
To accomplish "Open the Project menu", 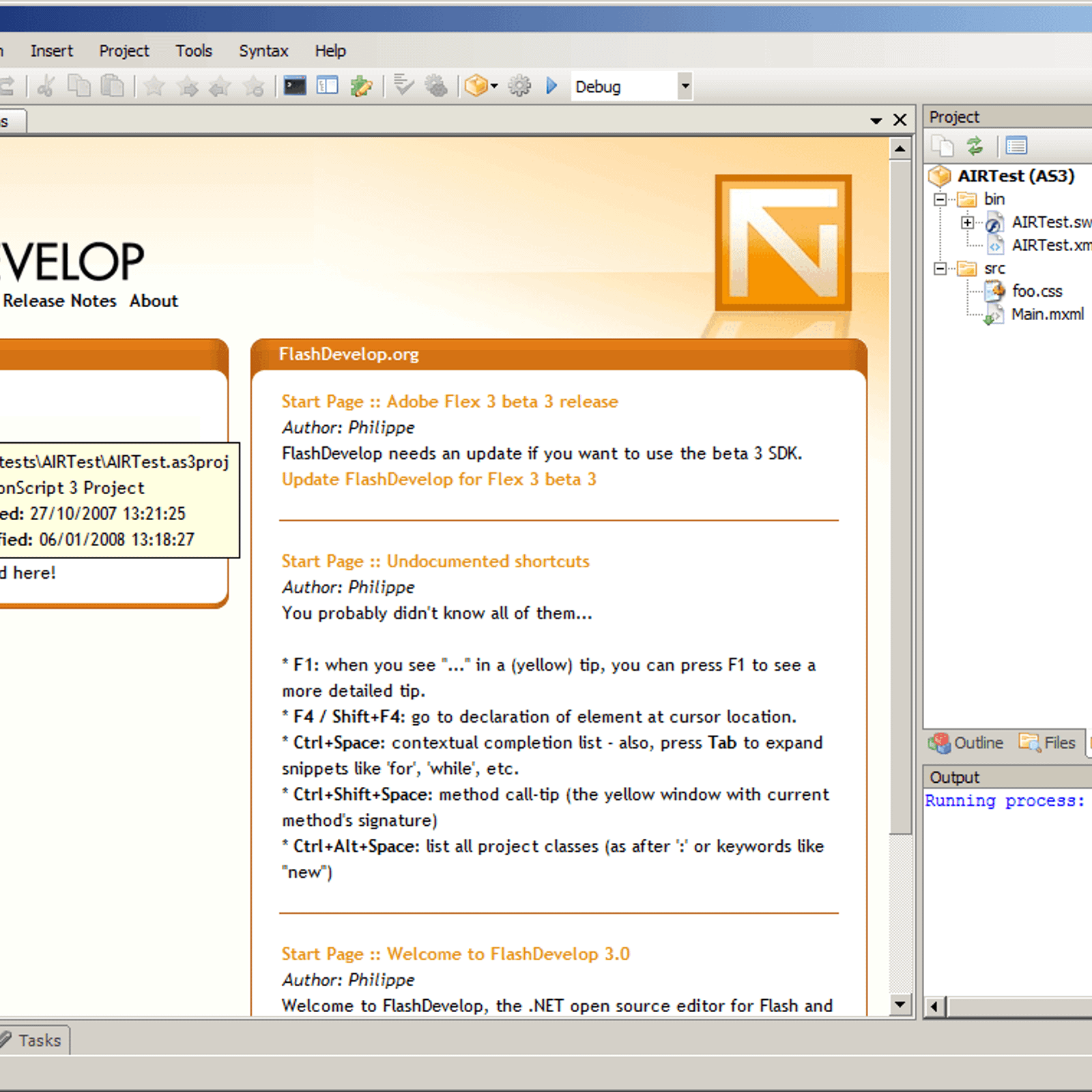I will (x=124, y=51).
